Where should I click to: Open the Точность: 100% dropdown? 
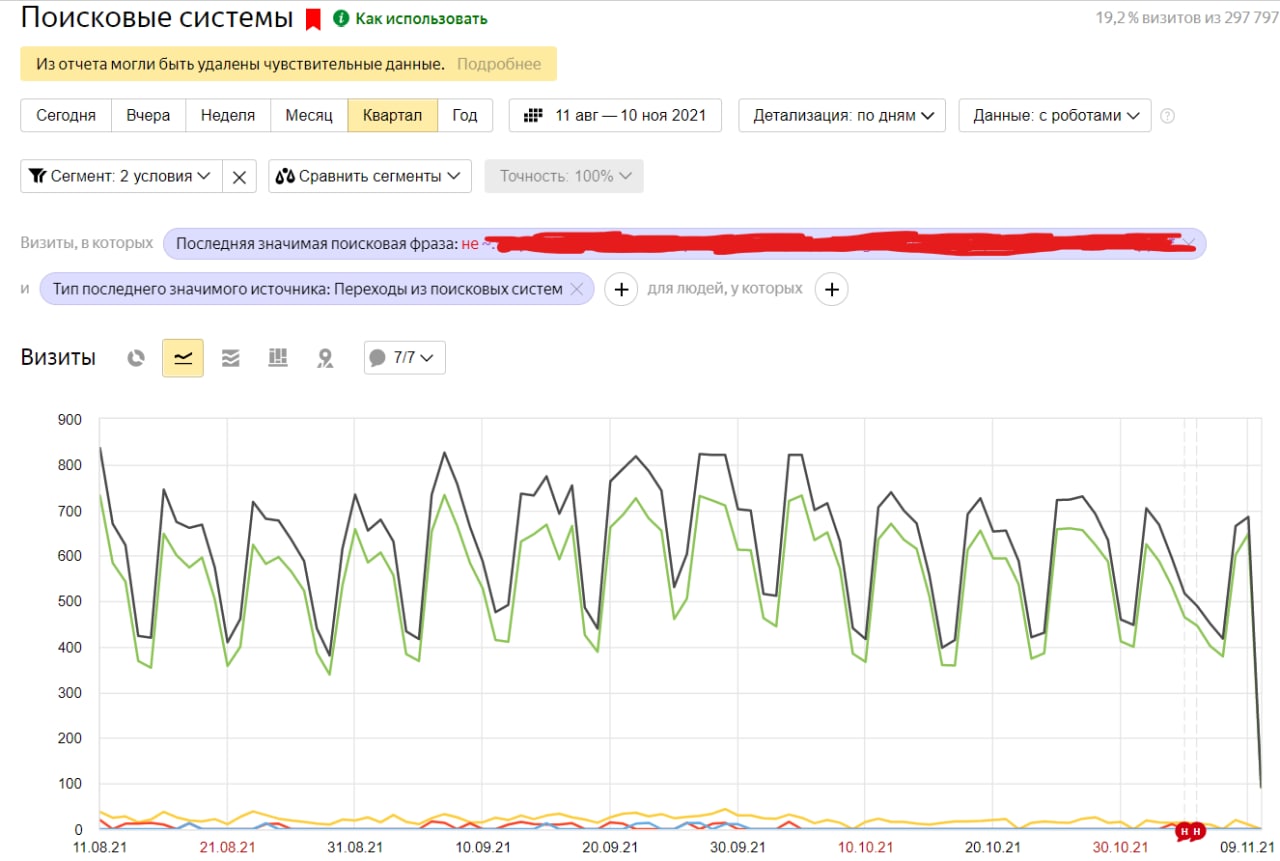[x=564, y=176]
